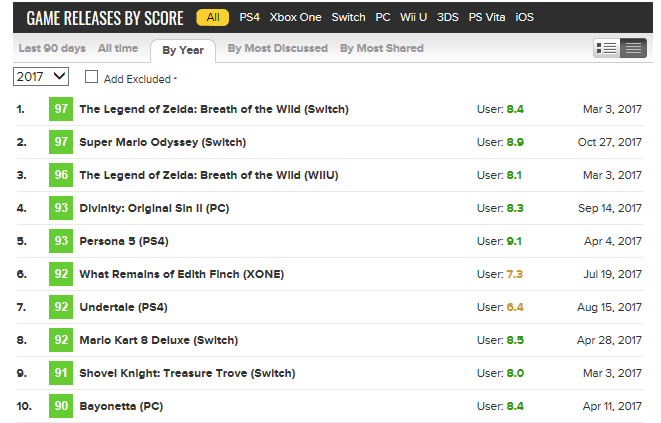Click user score 8.0 for Shovel Knight
The height and width of the screenshot is (423, 661).
pos(515,373)
